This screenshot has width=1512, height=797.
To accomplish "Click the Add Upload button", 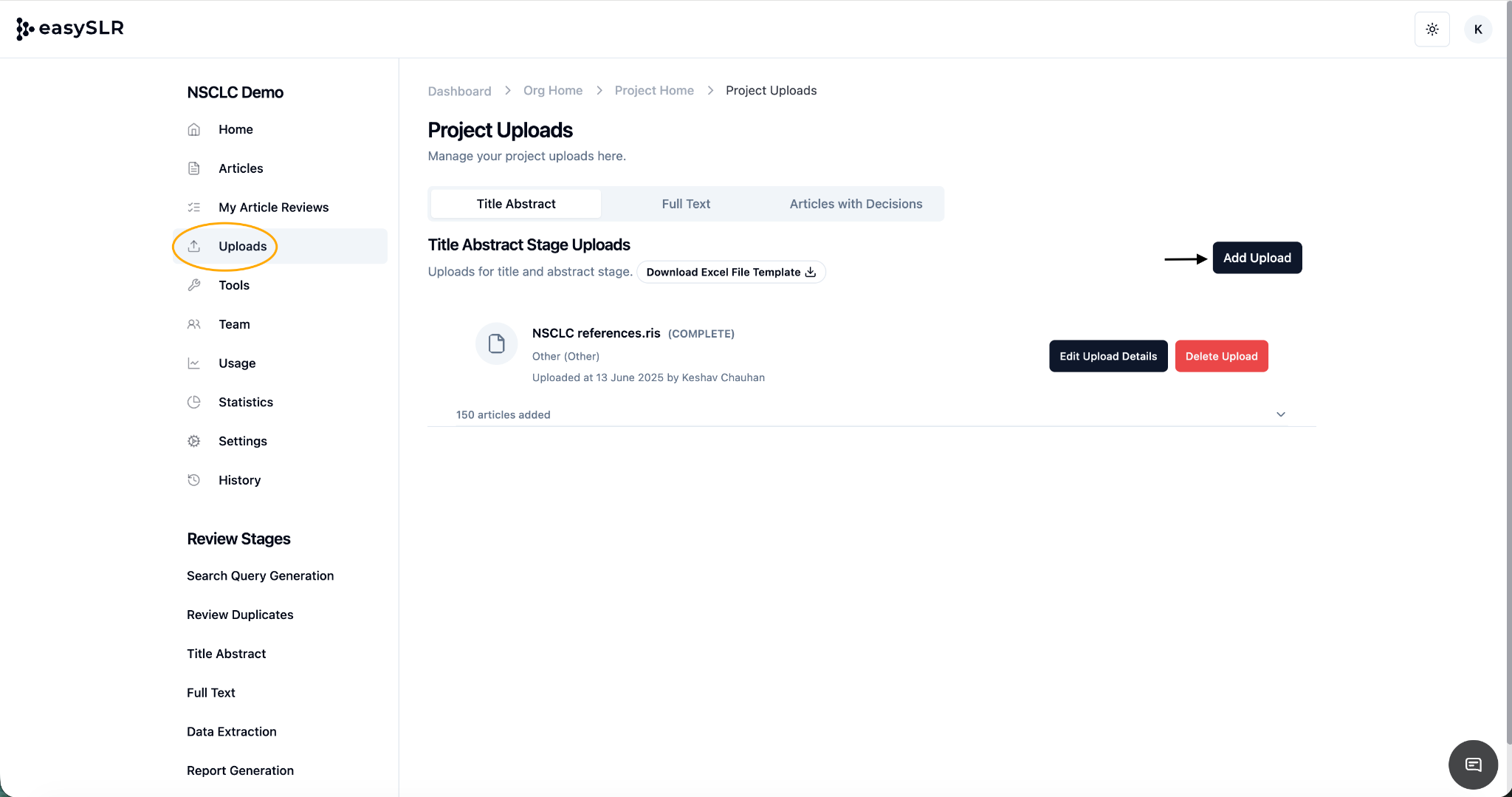I will (1257, 258).
